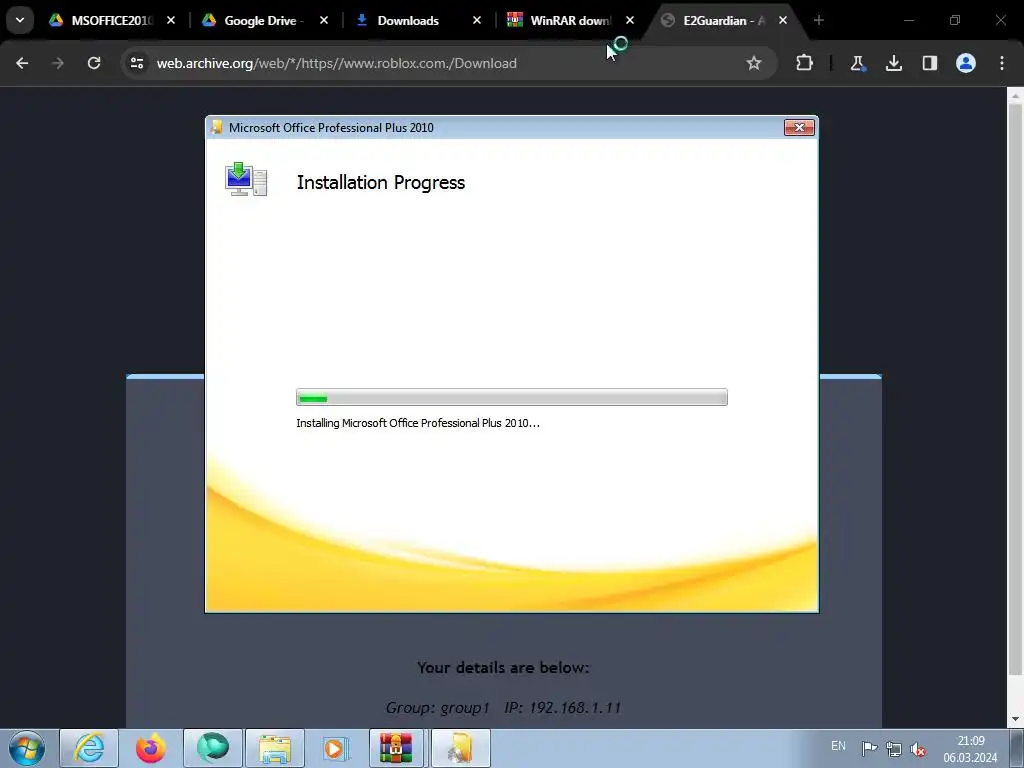This screenshot has height=768, width=1024.
Task: Close the MSOFFICE2010 tab
Action: click(x=171, y=20)
